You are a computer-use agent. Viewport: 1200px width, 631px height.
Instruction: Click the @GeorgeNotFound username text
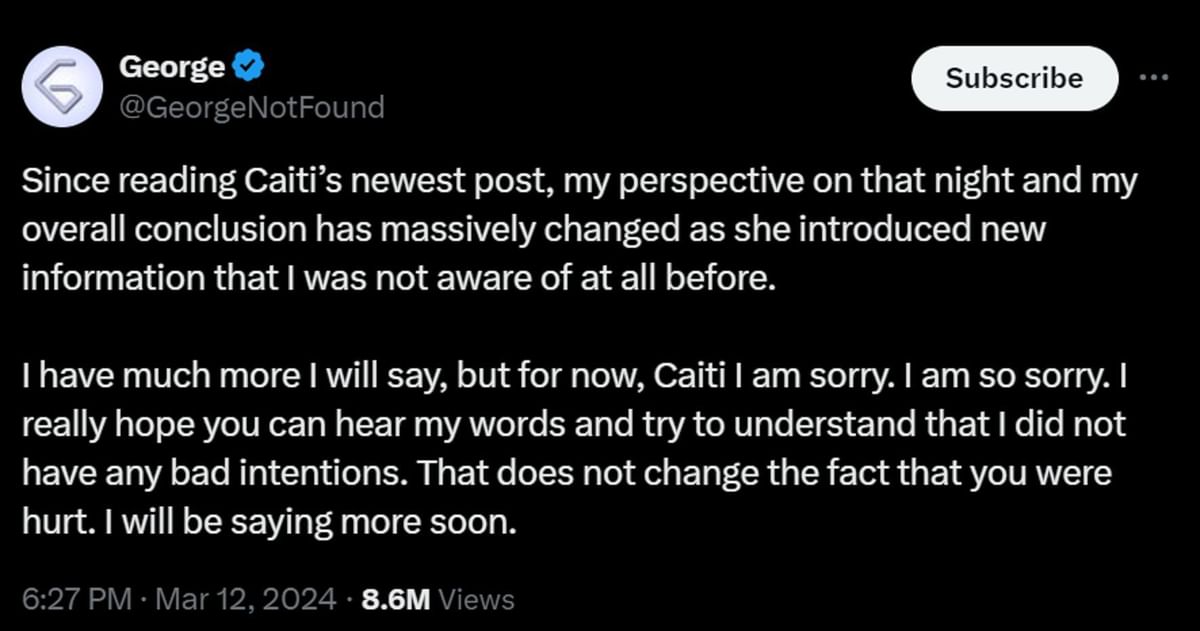click(252, 107)
